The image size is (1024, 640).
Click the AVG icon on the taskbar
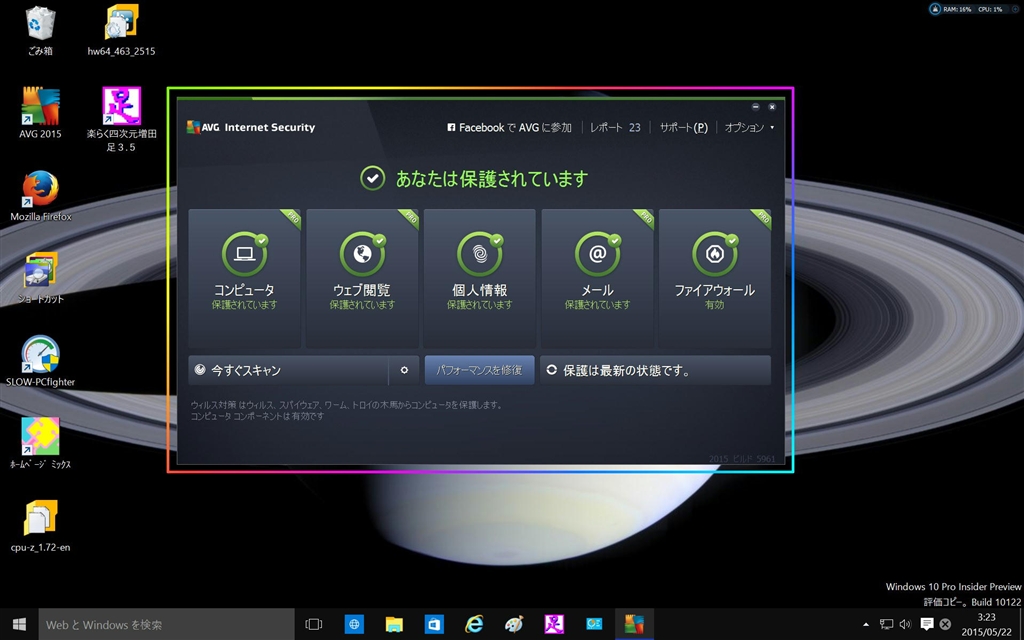tap(634, 624)
